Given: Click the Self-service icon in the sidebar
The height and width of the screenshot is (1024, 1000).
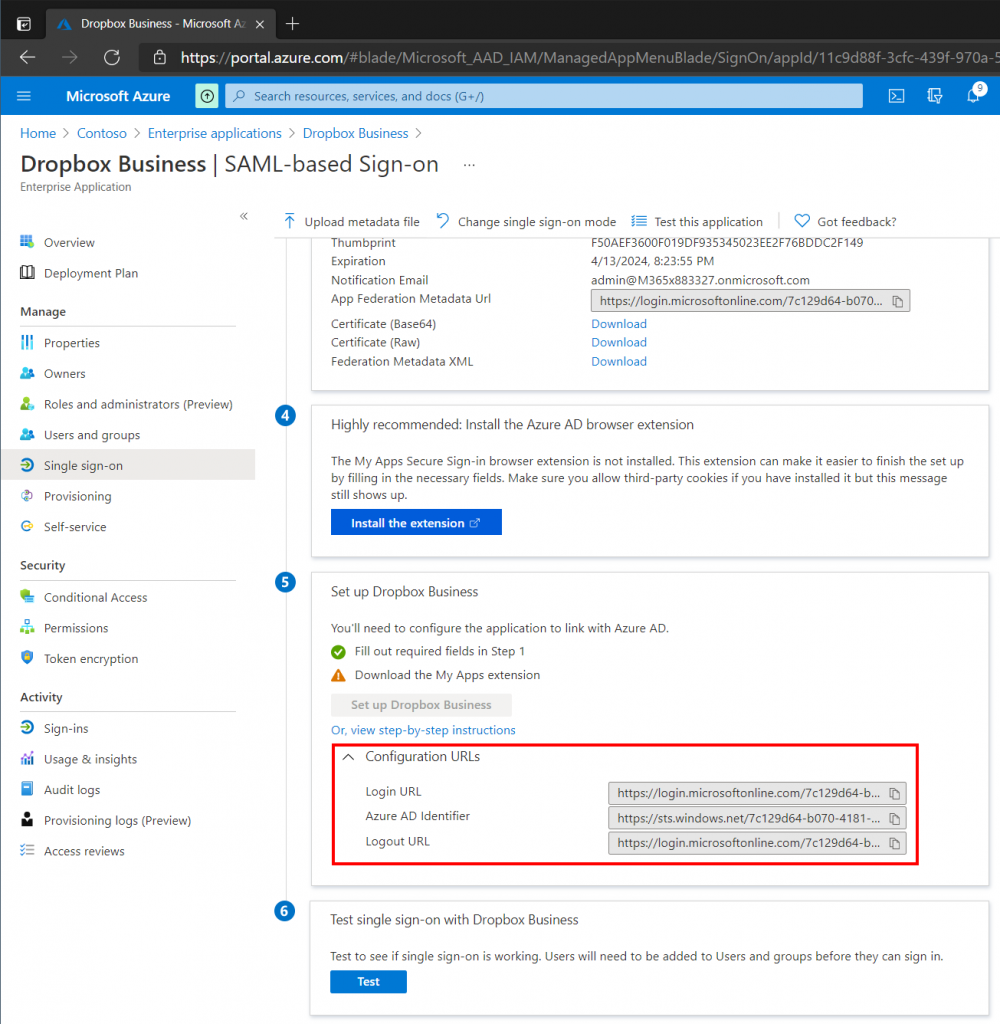Looking at the screenshot, I should (27, 527).
